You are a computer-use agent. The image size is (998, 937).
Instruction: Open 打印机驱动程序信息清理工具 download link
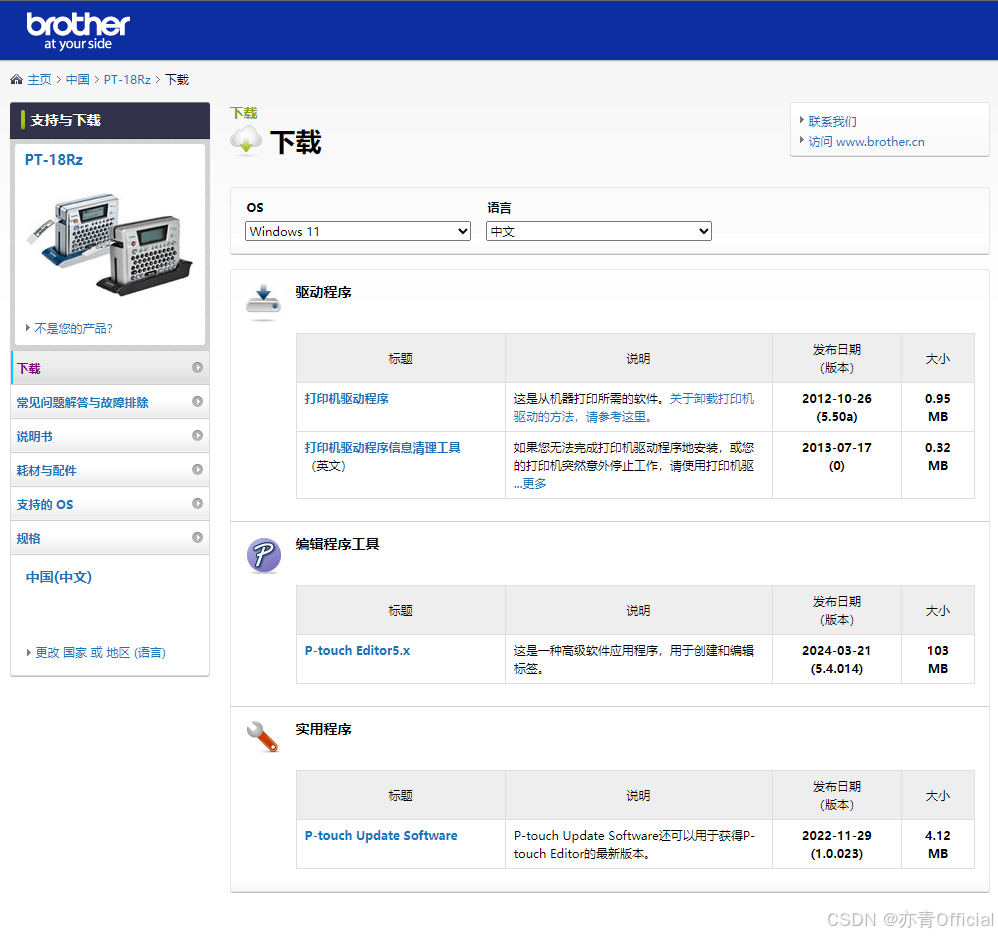click(382, 447)
